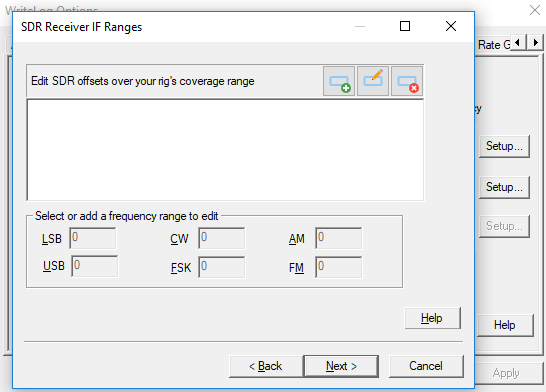Image resolution: width=546 pixels, height=392 pixels.
Task: Select the Rate G tab in WriteLog Options
Action: tap(494, 45)
